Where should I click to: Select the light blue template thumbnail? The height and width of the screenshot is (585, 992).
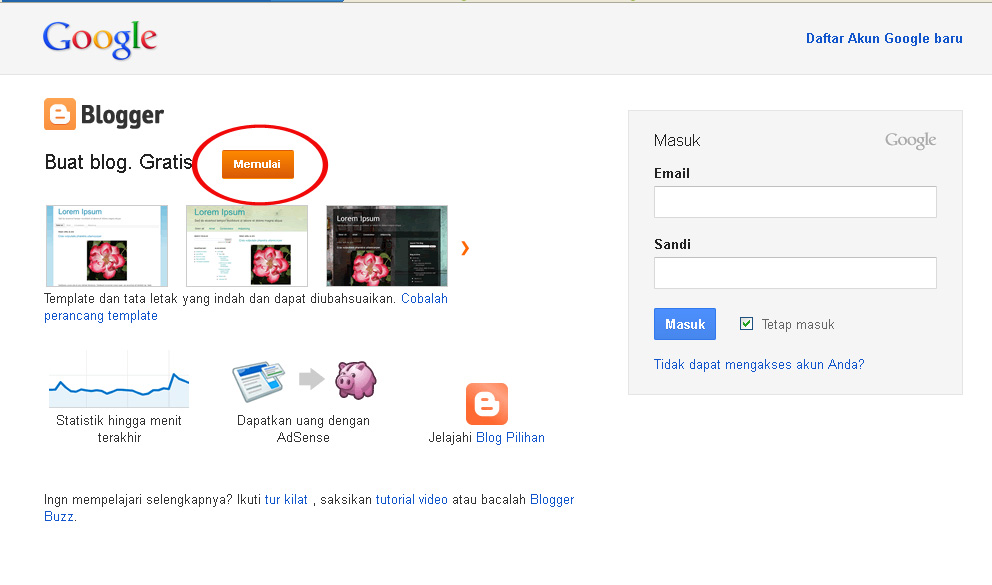click(107, 246)
